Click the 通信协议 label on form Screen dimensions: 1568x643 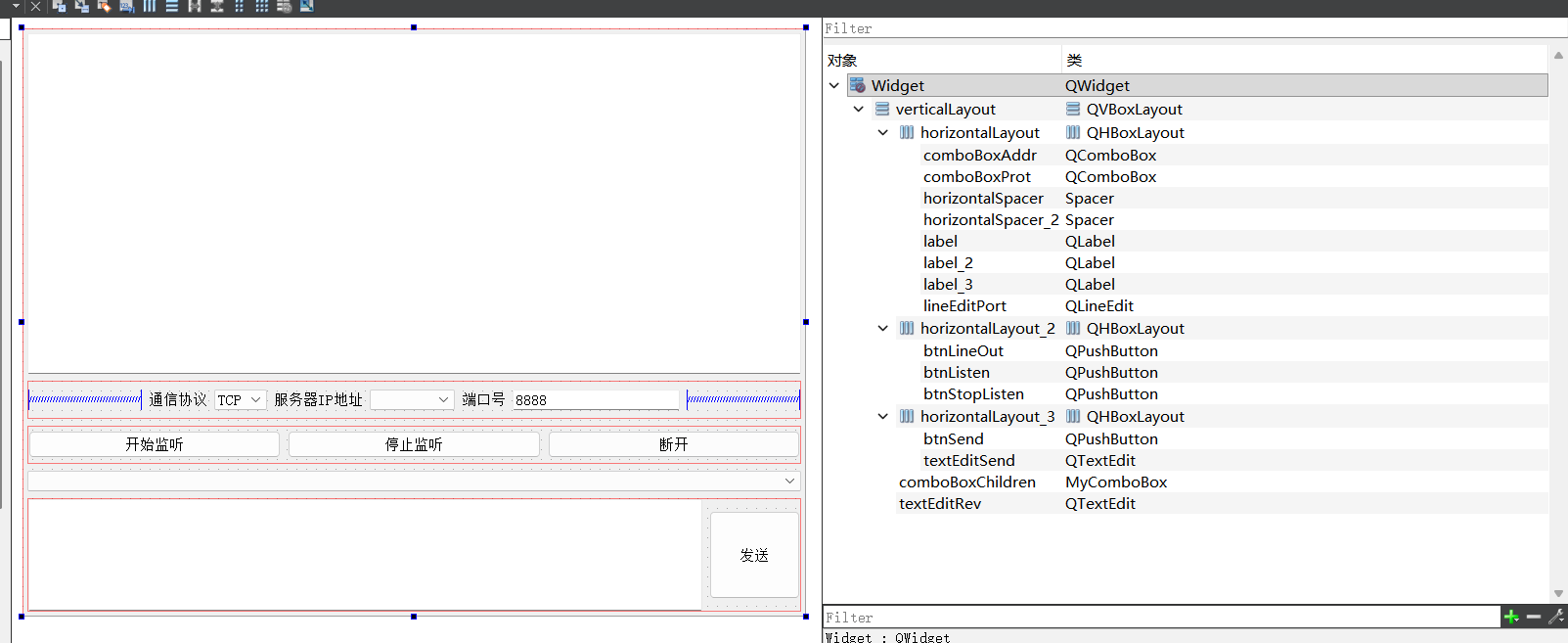tap(177, 399)
